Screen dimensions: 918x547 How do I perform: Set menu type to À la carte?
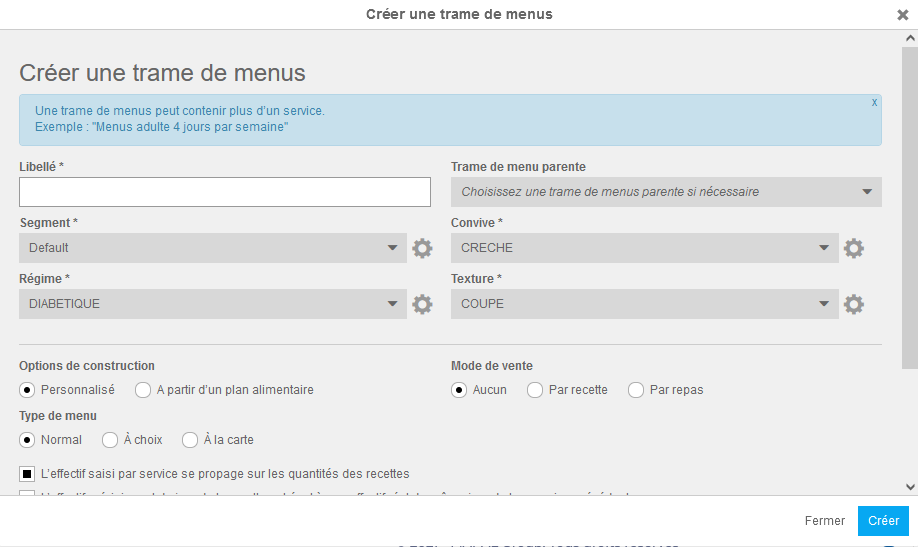point(190,440)
